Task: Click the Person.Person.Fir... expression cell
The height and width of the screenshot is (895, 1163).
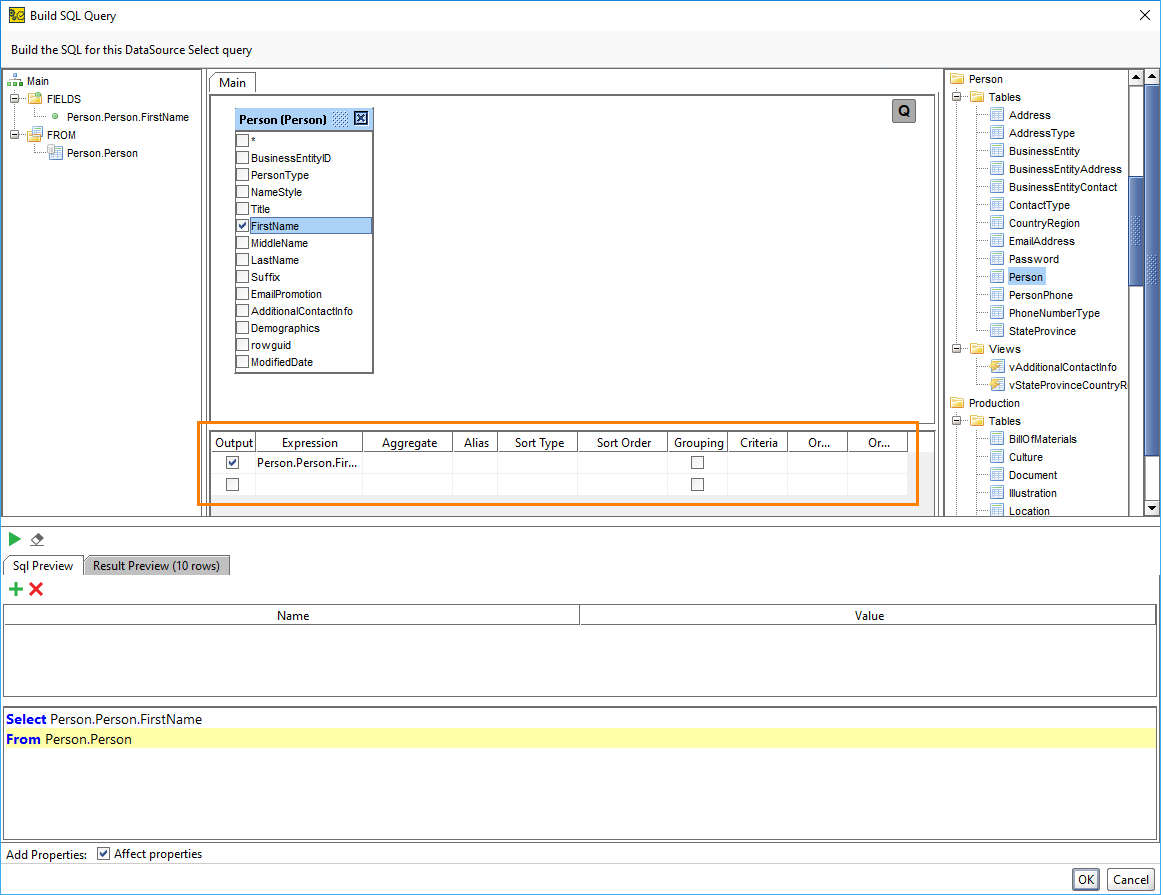Action: point(309,463)
